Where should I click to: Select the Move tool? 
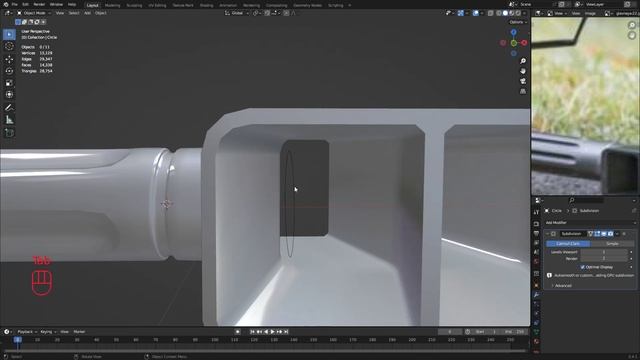click(9, 59)
